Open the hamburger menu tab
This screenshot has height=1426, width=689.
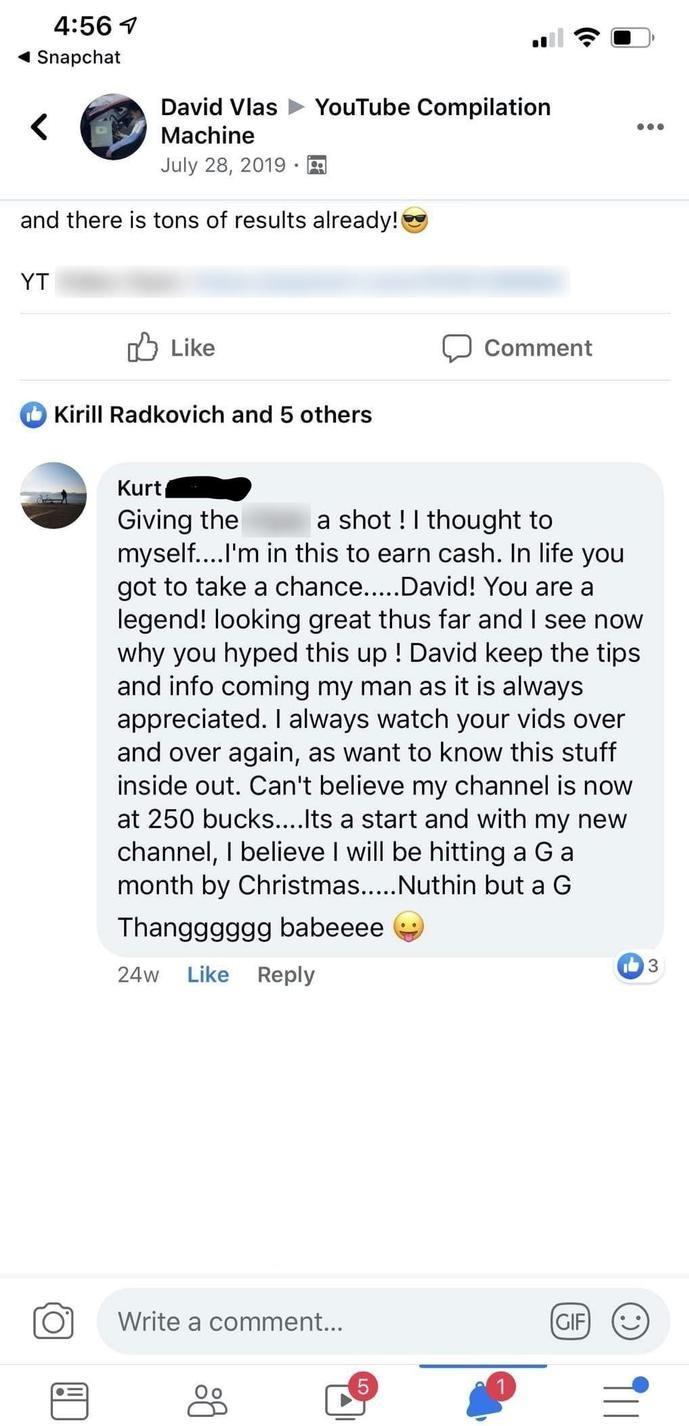pos(622,1399)
